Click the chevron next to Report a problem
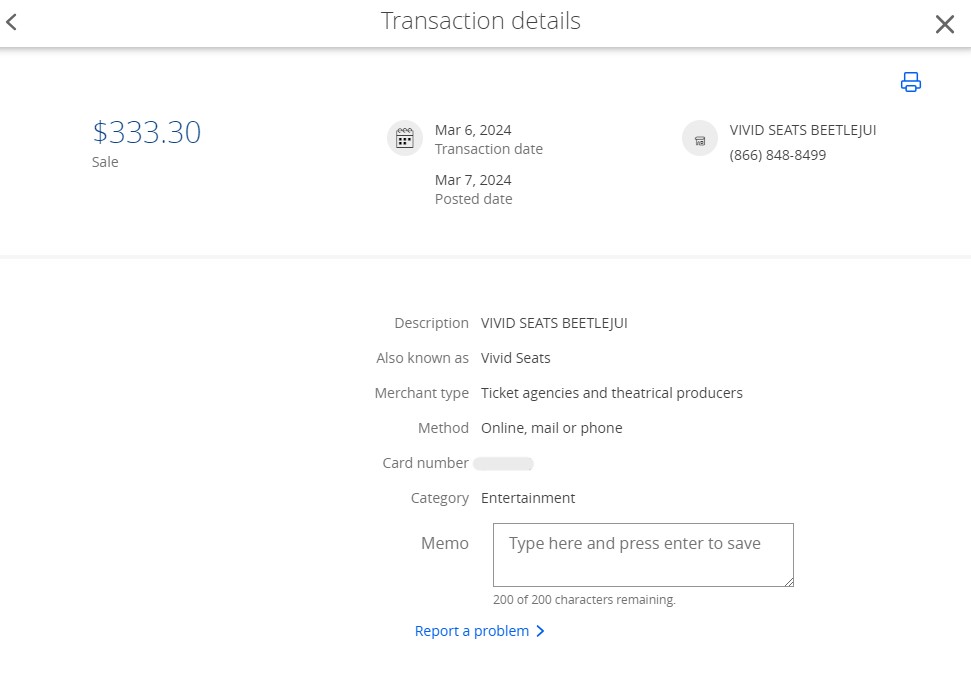Image resolution: width=971 pixels, height=674 pixels. point(540,631)
